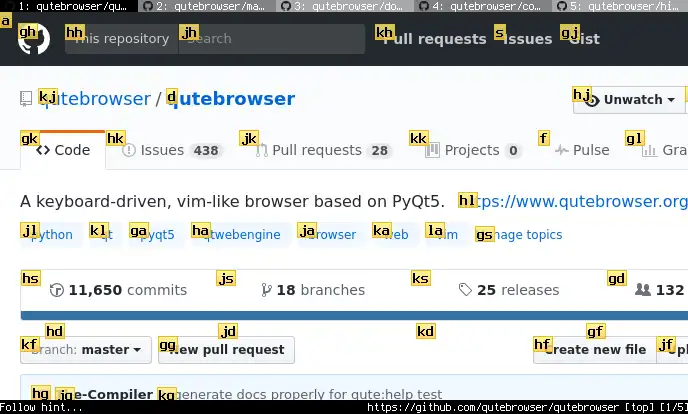The height and width of the screenshot is (414, 688).
Task: Click the Issues count 438 badge
Action: click(206, 150)
